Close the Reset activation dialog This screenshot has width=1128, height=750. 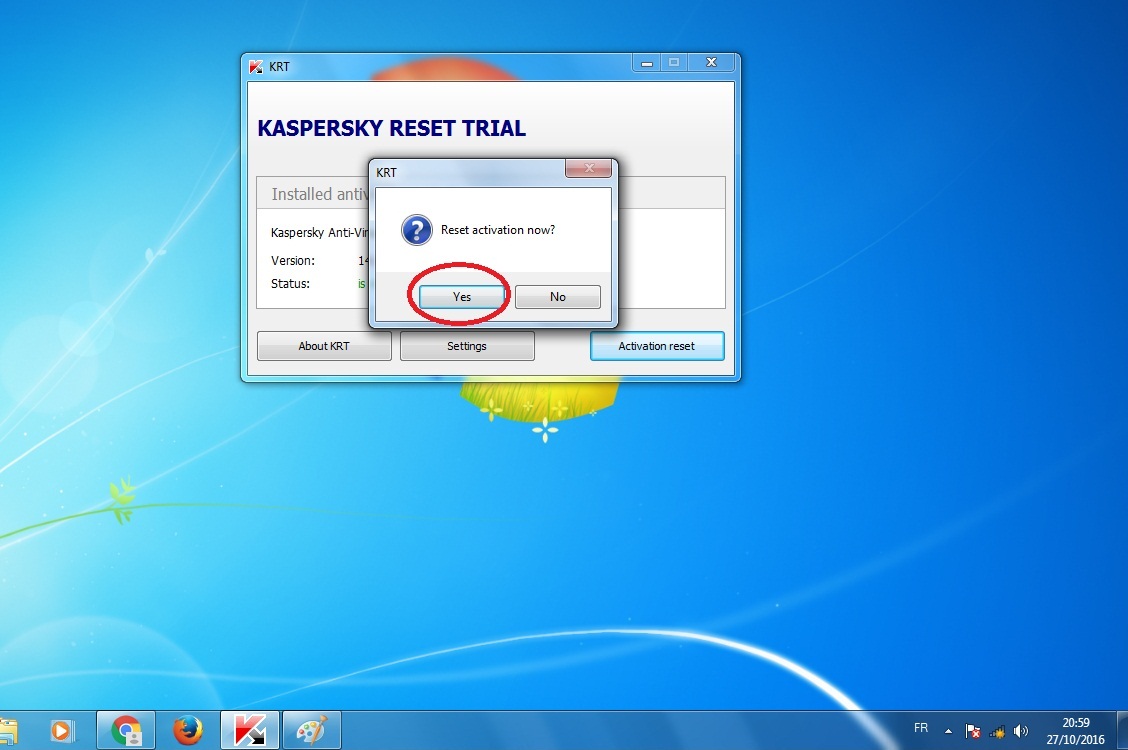click(588, 168)
